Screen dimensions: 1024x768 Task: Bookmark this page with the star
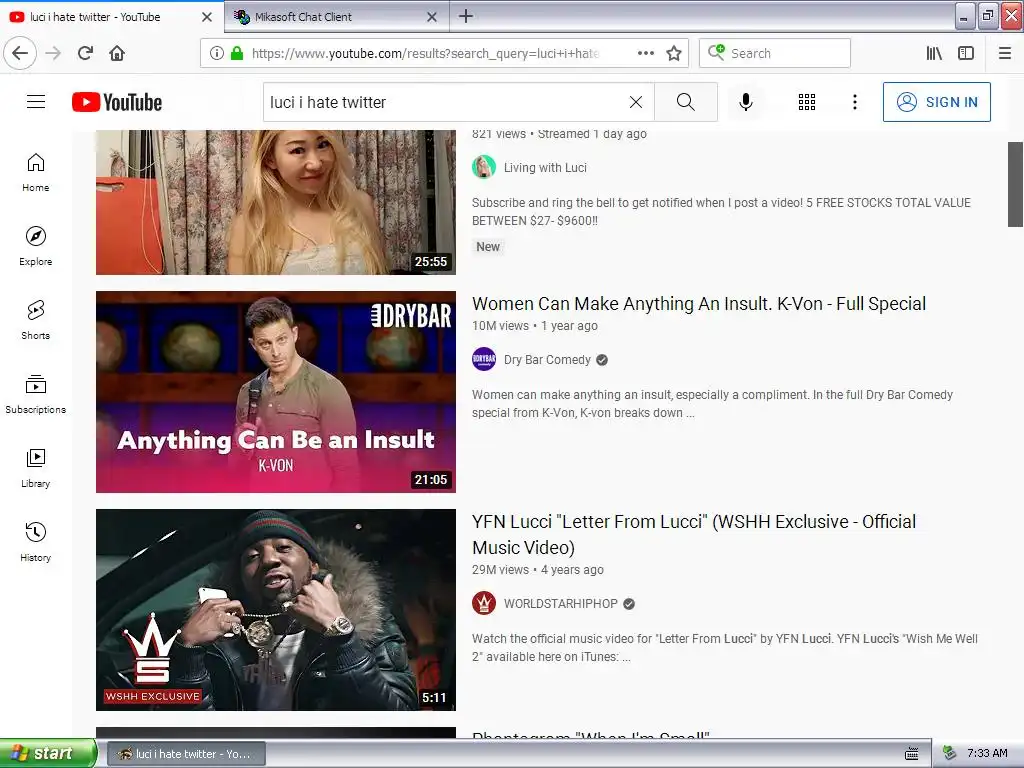[x=674, y=53]
